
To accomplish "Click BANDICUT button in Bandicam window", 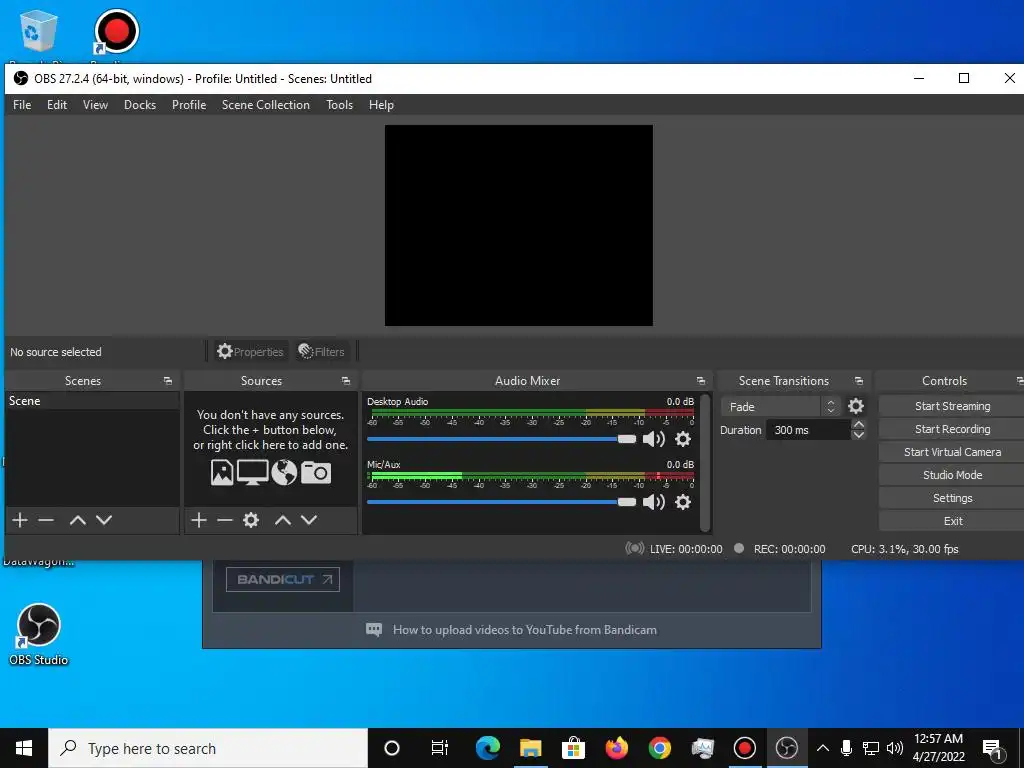I will point(283,579).
